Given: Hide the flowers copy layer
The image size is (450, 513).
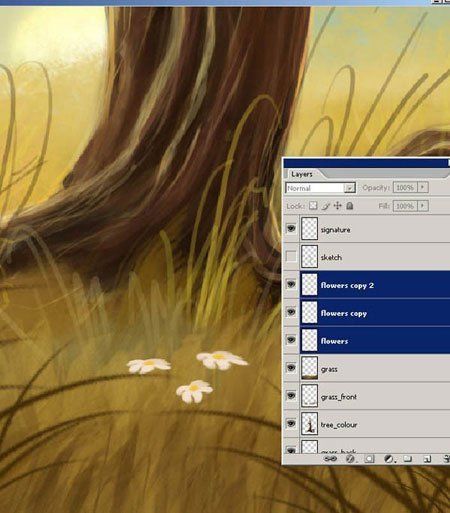Looking at the screenshot, I should 291,312.
